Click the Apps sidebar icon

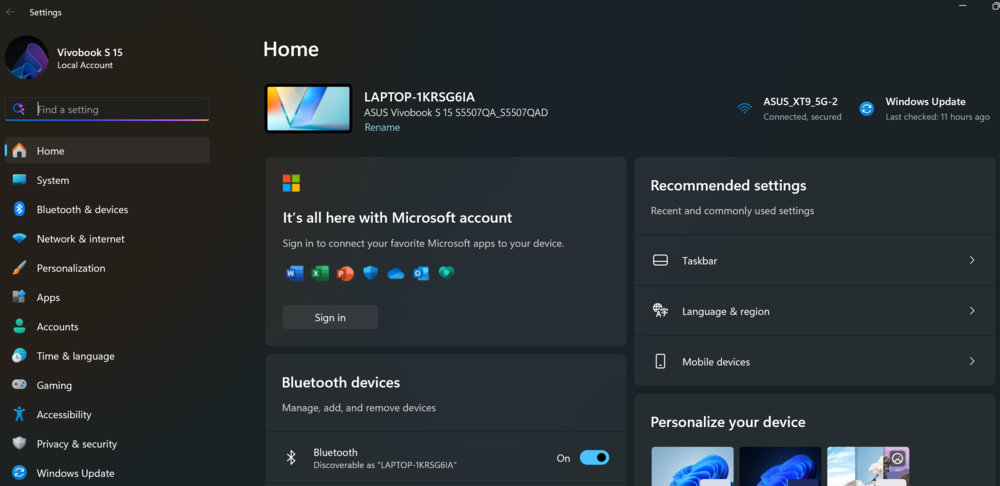click(x=20, y=297)
